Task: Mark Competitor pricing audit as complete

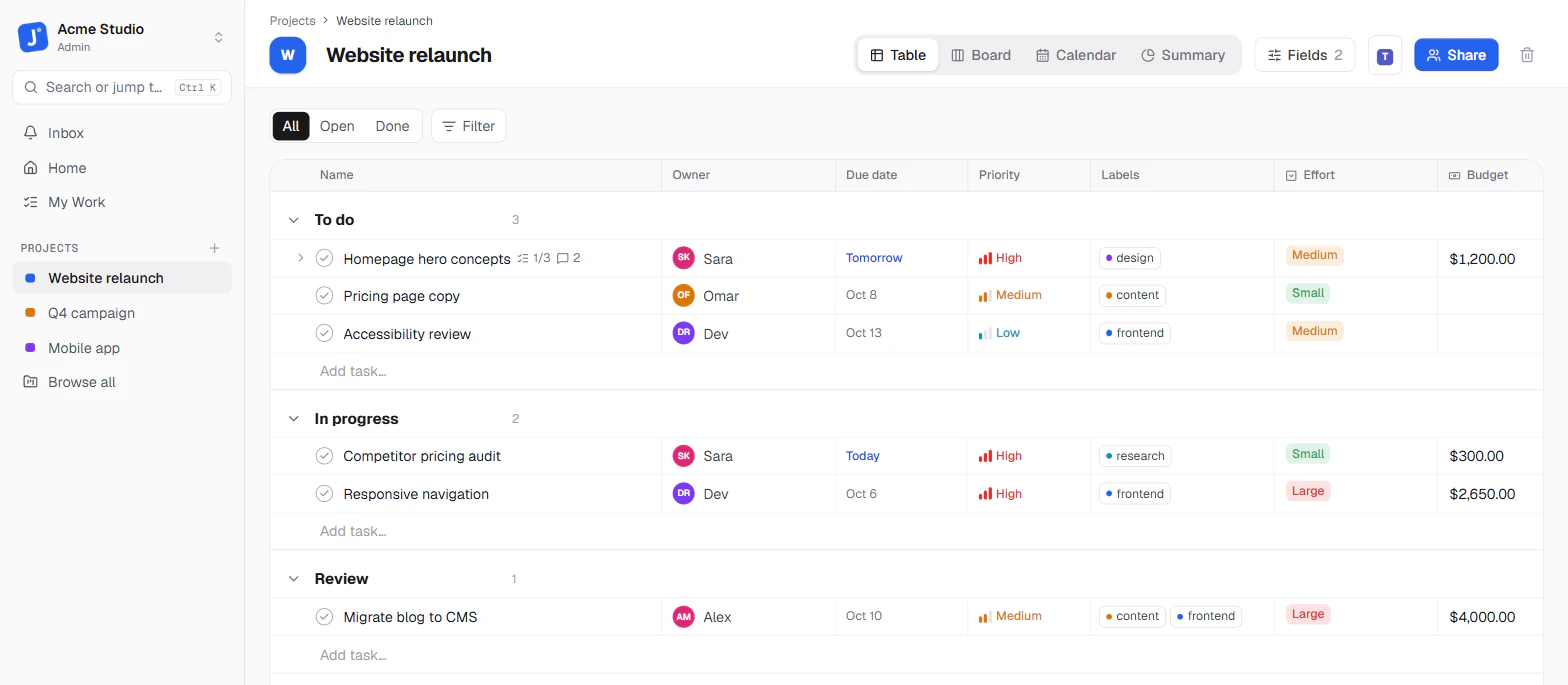Action: pyautogui.click(x=324, y=455)
